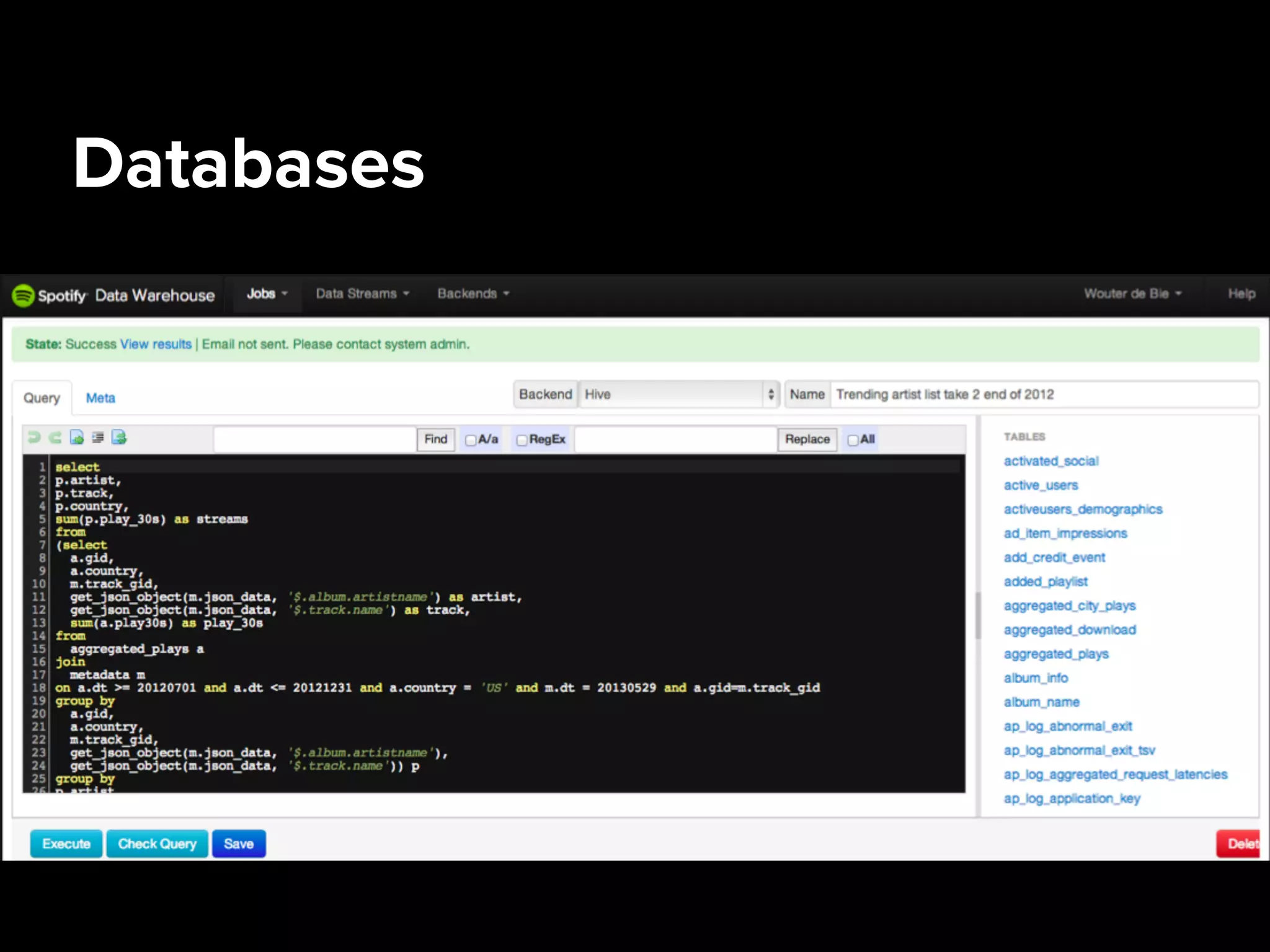The width and height of the screenshot is (1270, 952).
Task: Open the Wouter de Bie user menu
Action: (1132, 294)
